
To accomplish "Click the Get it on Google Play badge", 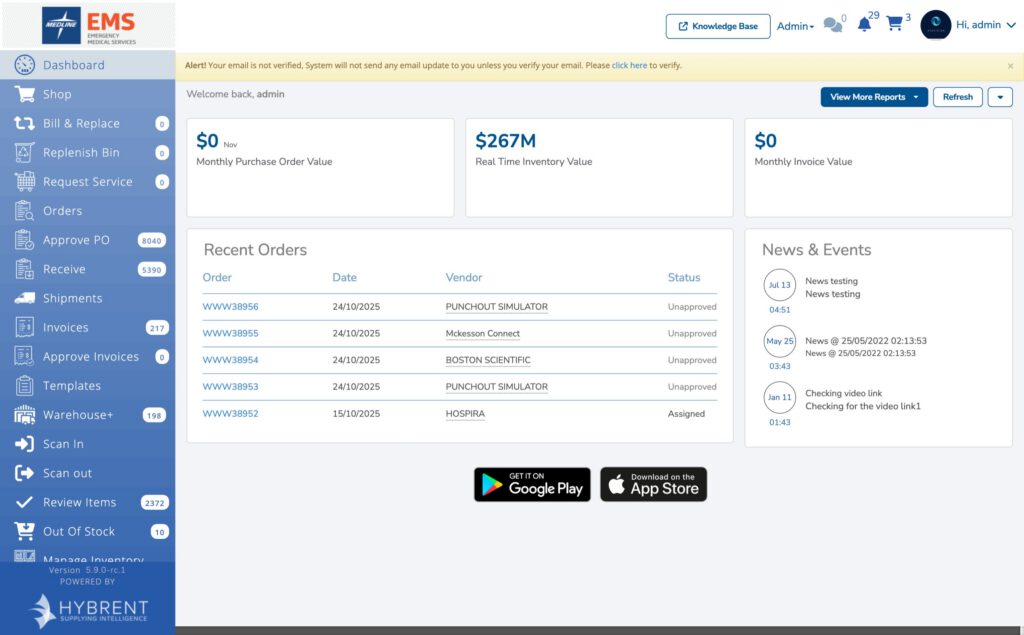I will click(532, 485).
